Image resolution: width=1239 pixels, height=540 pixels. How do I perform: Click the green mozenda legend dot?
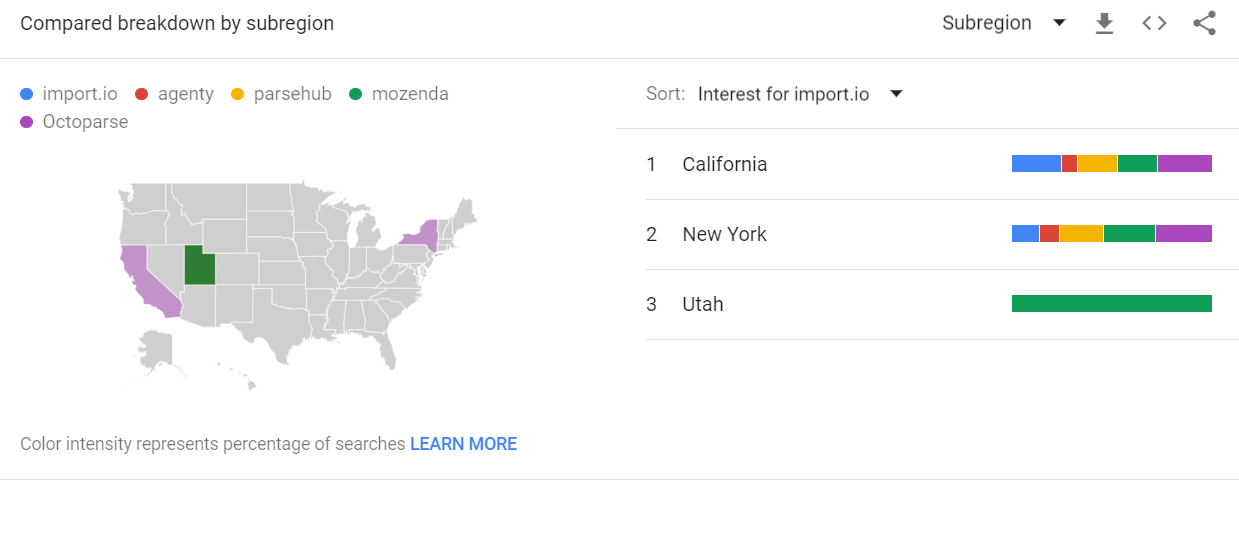coord(355,94)
